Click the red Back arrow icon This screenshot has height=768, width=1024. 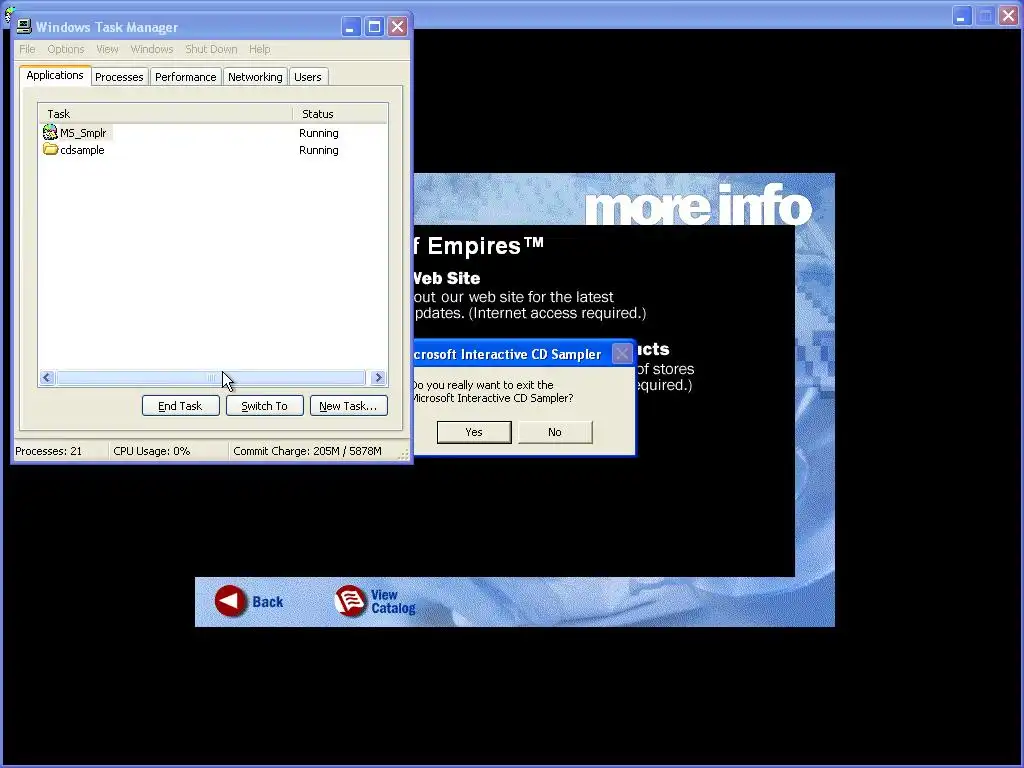click(231, 601)
